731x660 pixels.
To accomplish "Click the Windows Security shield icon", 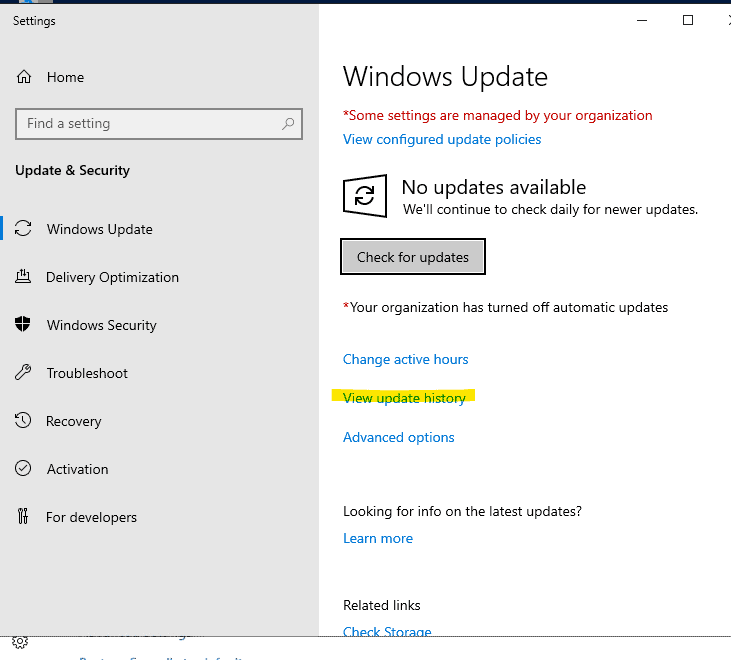I will [x=23, y=324].
